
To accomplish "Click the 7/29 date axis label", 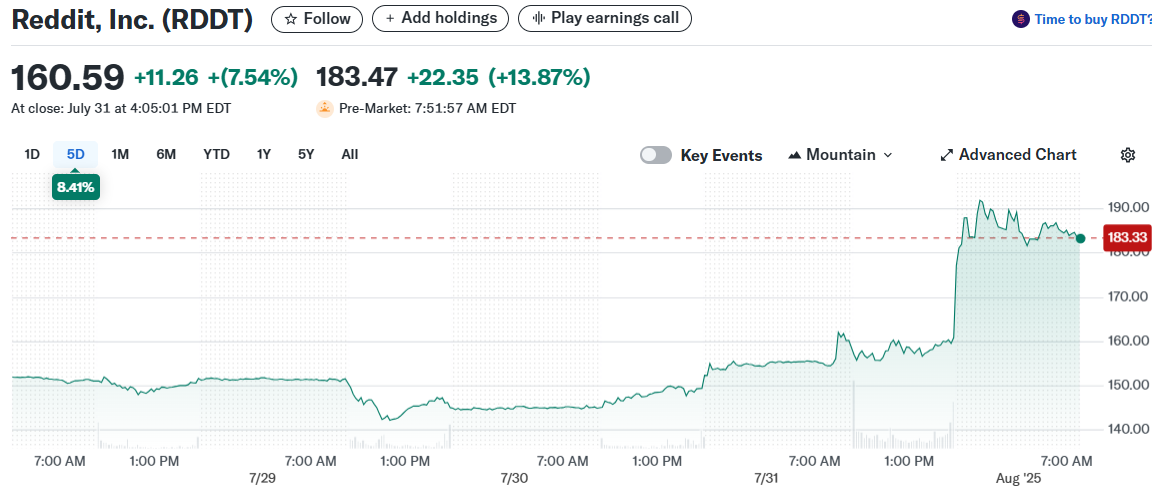I will (x=262, y=478).
